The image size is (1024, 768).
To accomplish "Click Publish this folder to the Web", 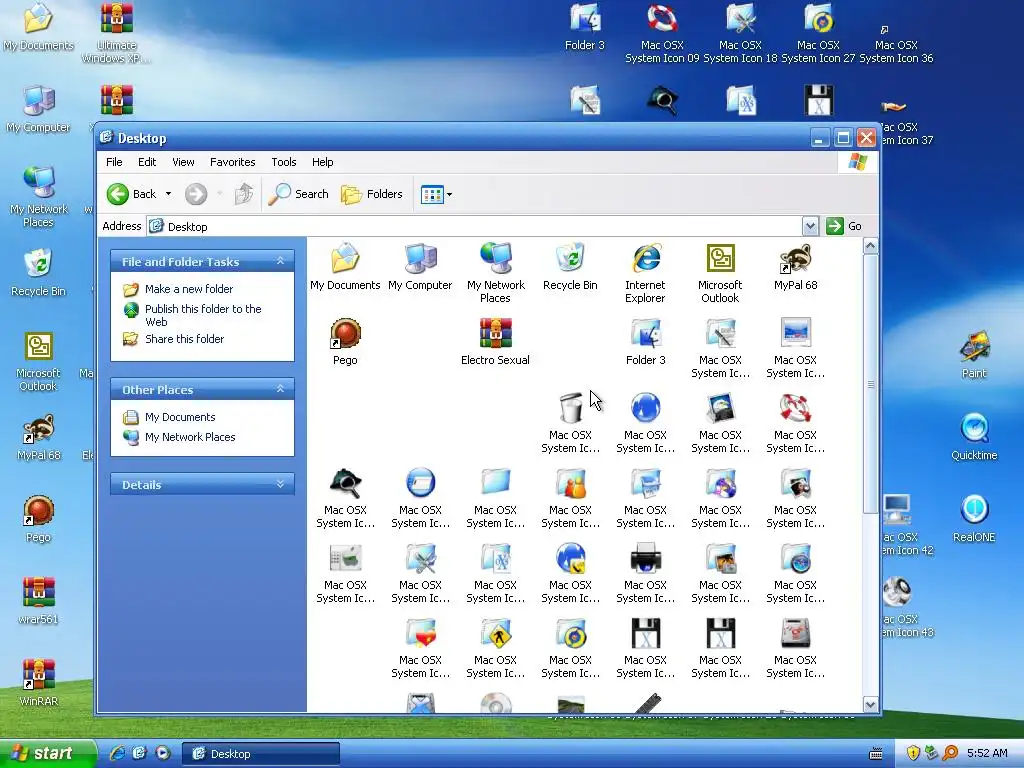I will 203,315.
